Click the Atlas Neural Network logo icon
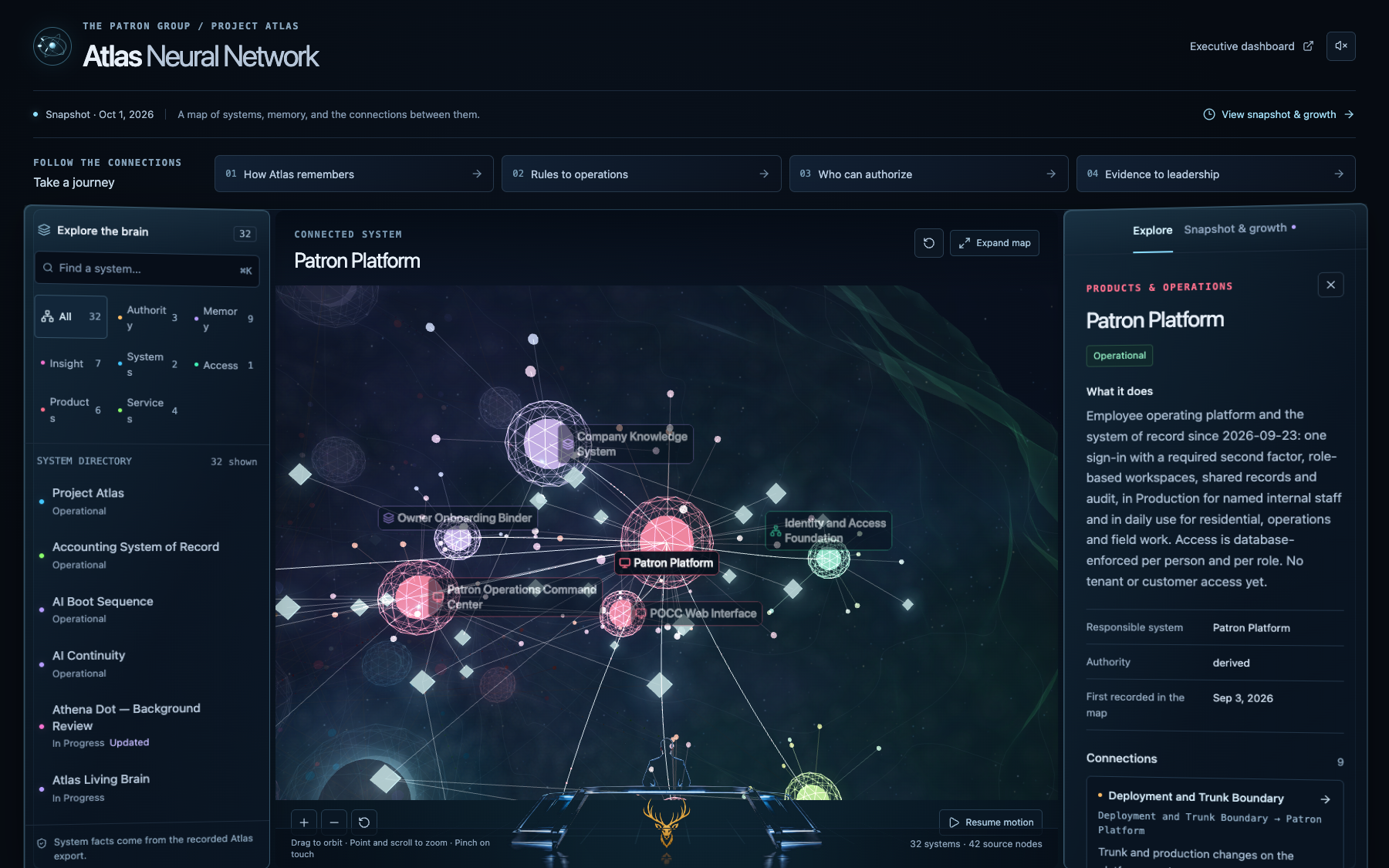The height and width of the screenshot is (868, 1389). click(52, 46)
